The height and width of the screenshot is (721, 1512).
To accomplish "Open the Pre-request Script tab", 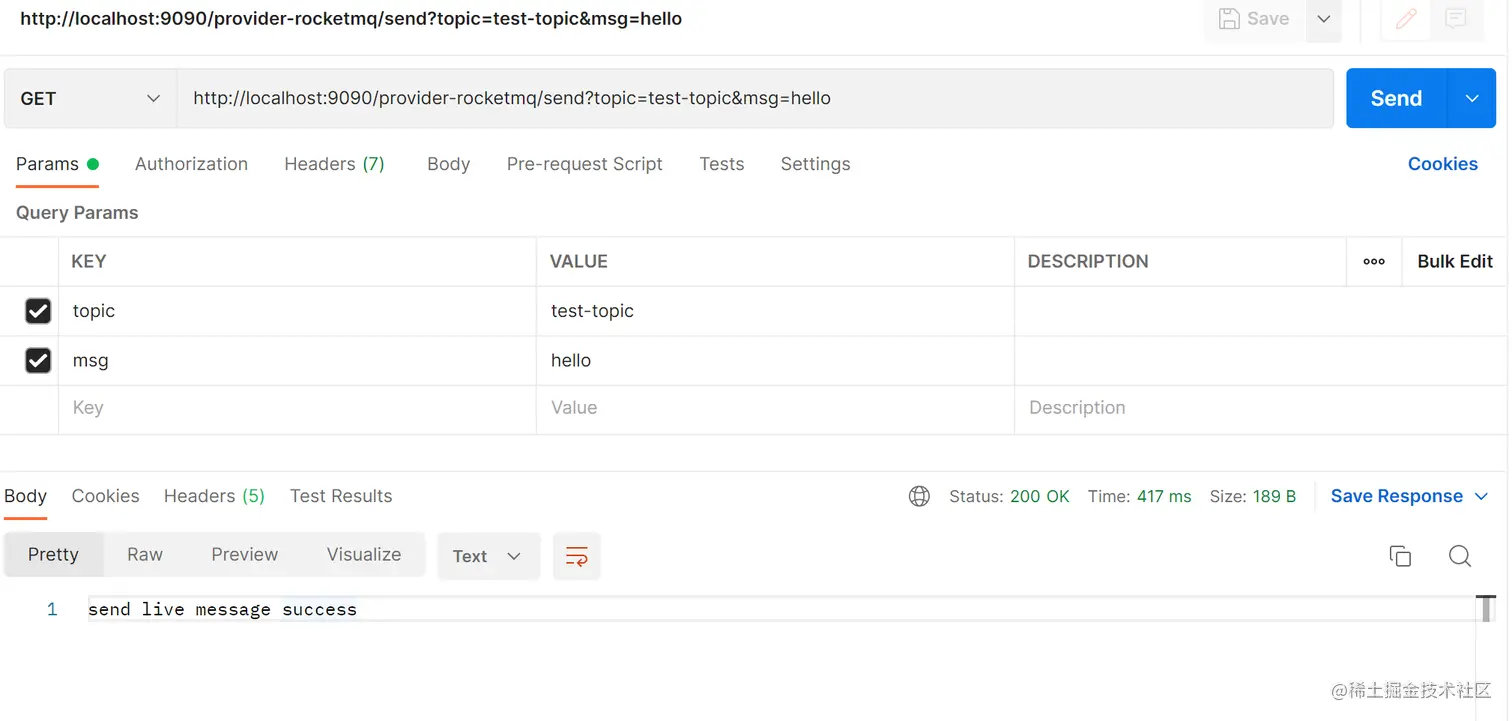I will (x=584, y=164).
